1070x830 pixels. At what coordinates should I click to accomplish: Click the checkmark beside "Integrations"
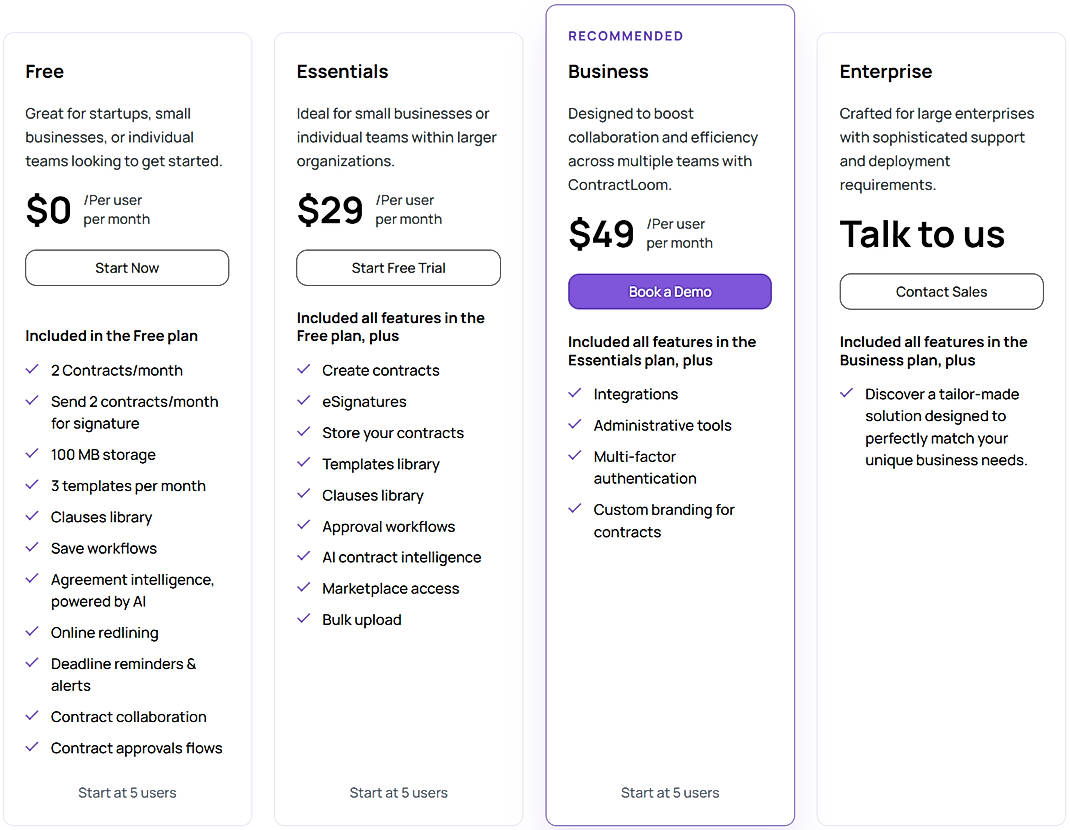(x=575, y=394)
